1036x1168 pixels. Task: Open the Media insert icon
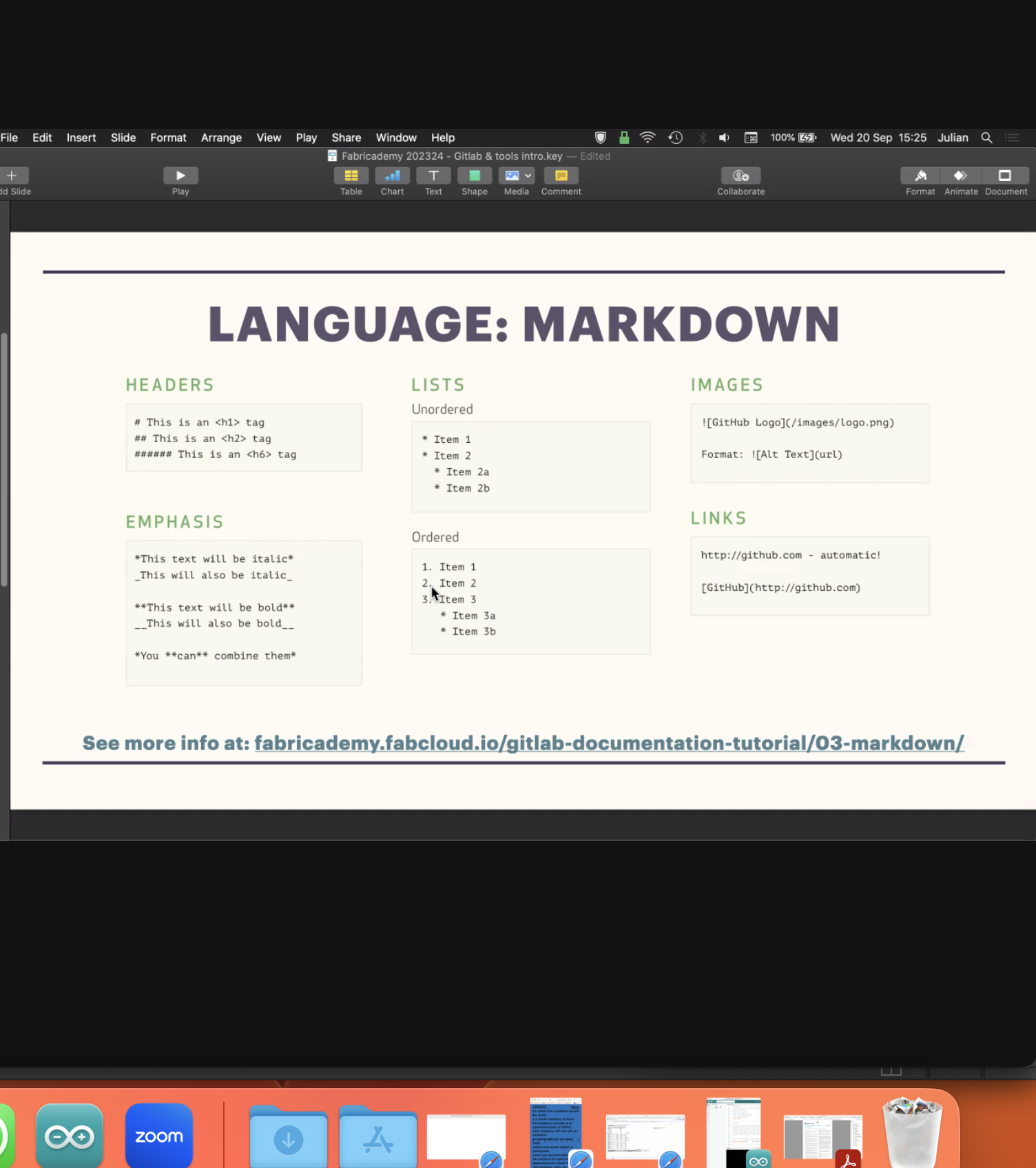tap(511, 176)
